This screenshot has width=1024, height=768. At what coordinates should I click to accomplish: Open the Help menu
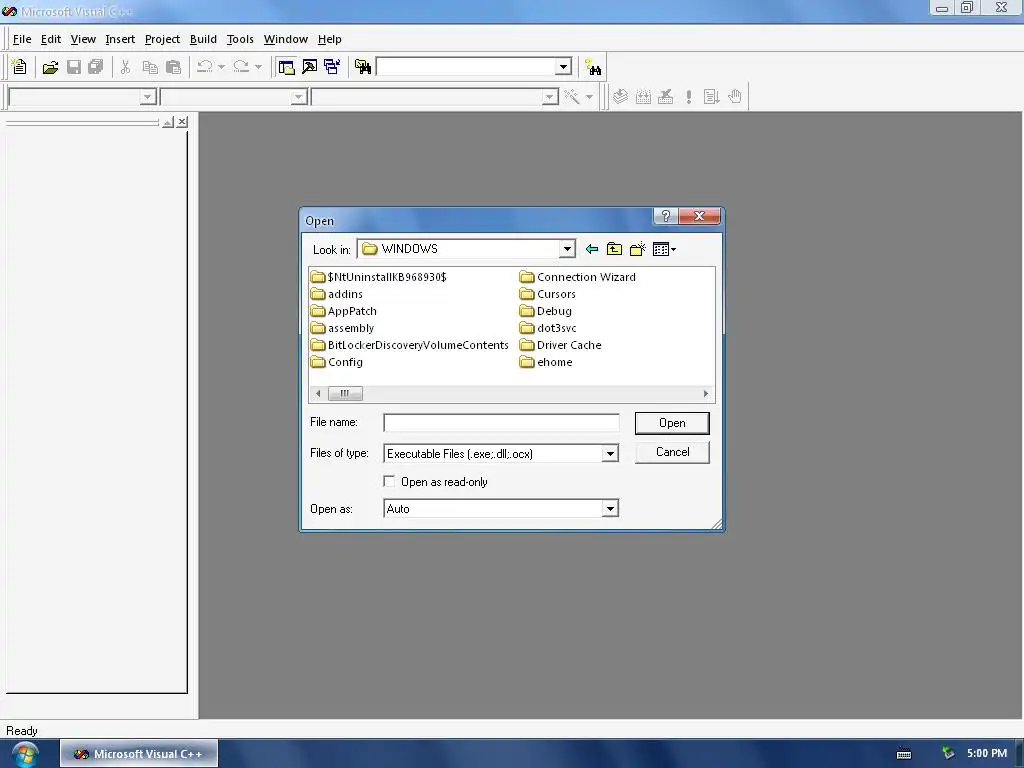tap(330, 39)
